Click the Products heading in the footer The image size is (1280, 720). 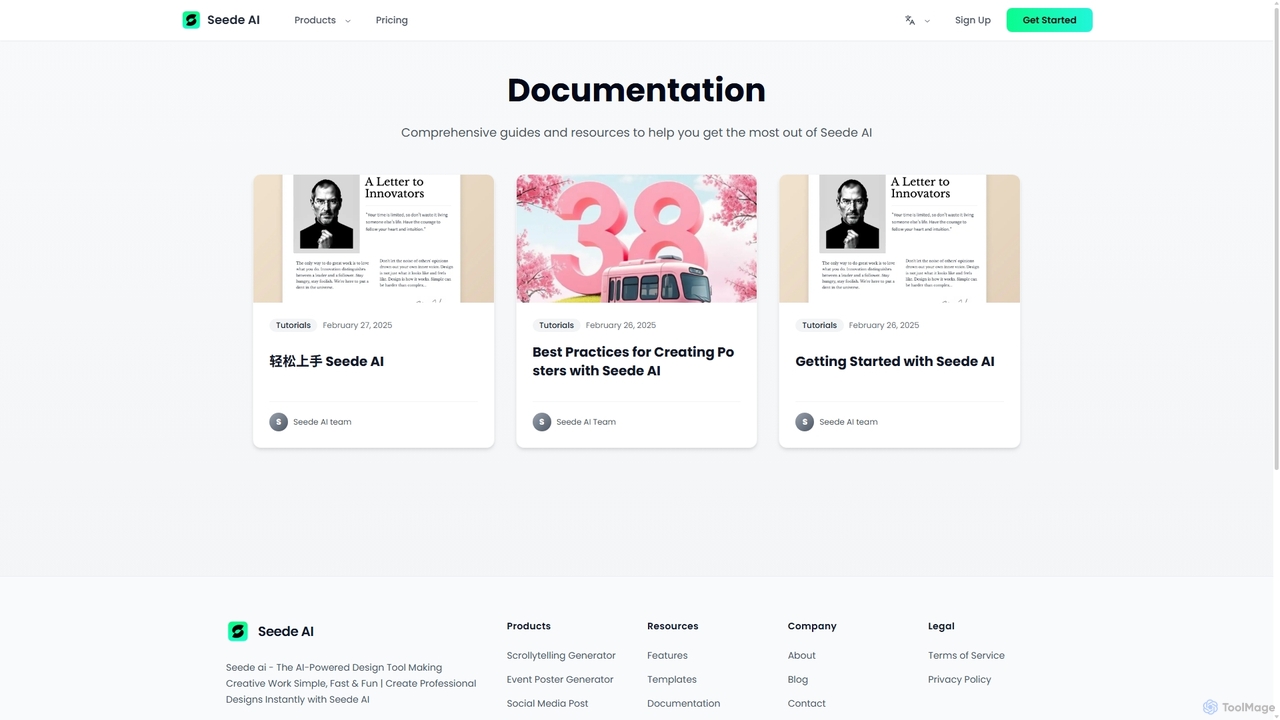529,626
